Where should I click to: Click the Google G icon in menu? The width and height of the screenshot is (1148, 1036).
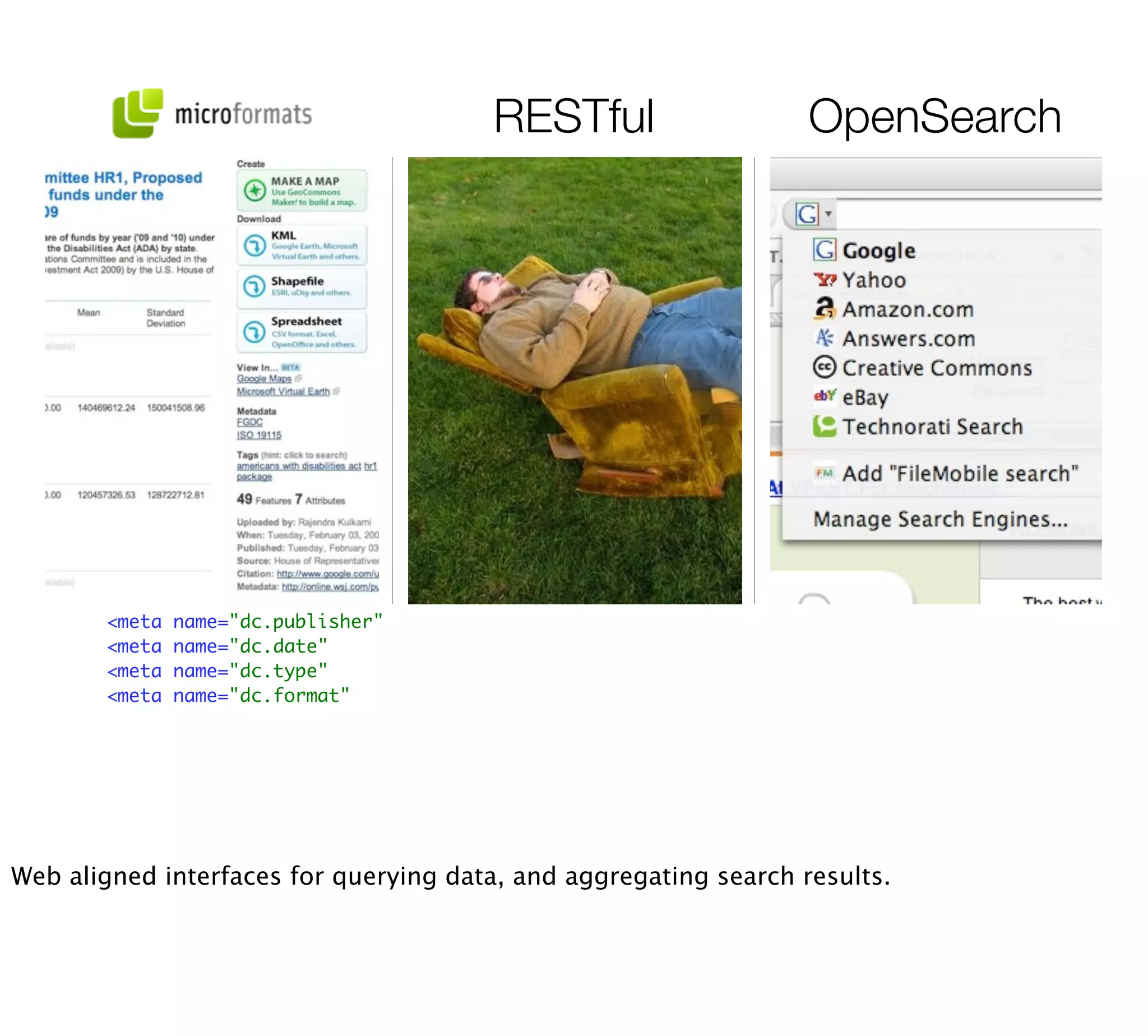[823, 250]
